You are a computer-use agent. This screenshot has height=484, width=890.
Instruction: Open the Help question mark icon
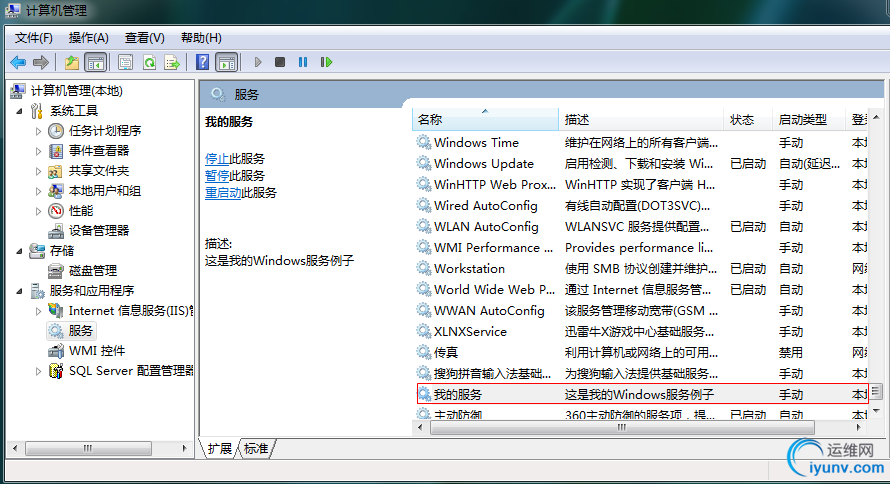tap(202, 62)
